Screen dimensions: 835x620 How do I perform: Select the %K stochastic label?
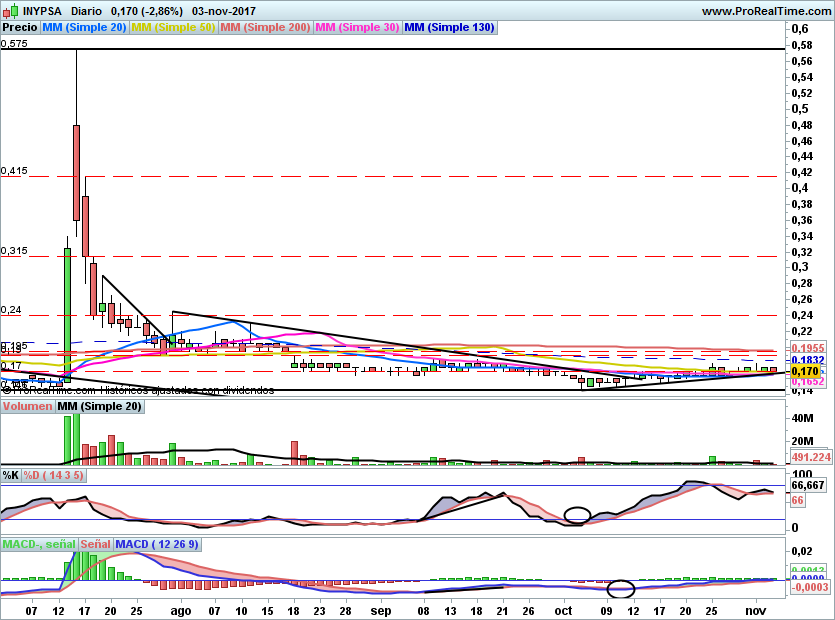tap(11, 475)
